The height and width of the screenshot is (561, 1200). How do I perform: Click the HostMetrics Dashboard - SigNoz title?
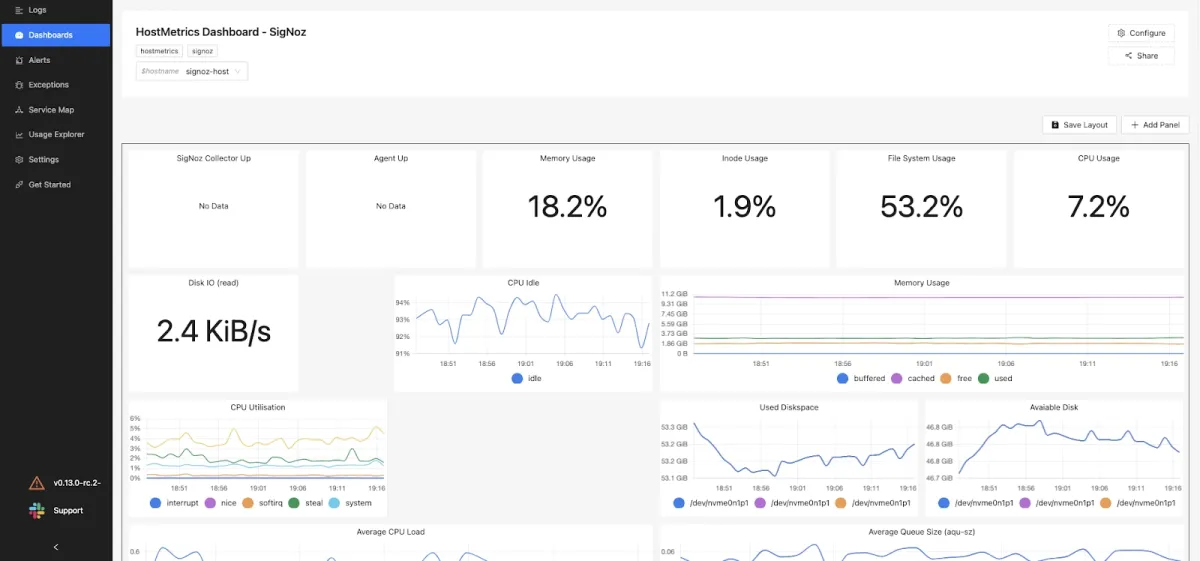[x=221, y=32]
